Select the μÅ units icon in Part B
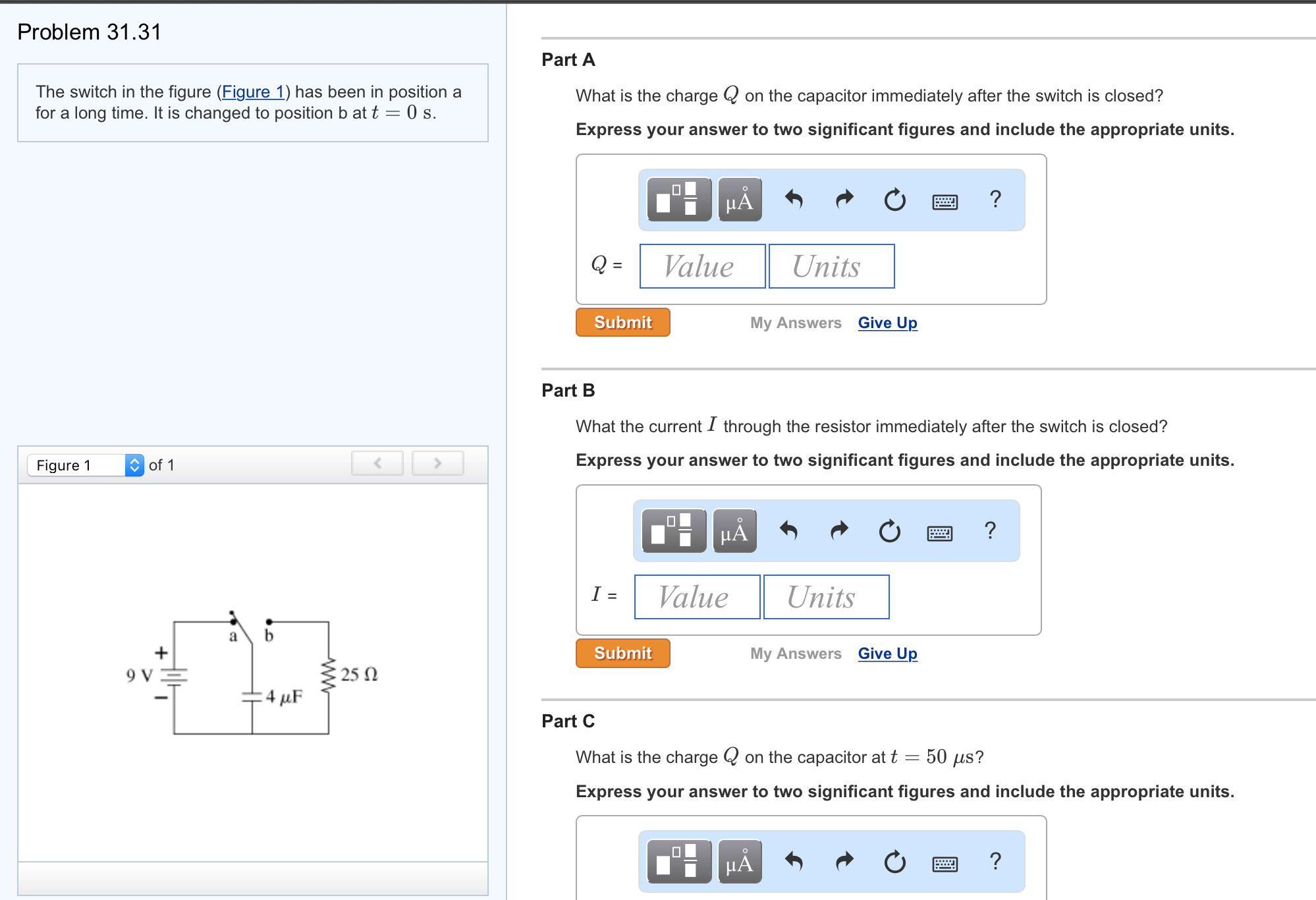 (733, 531)
